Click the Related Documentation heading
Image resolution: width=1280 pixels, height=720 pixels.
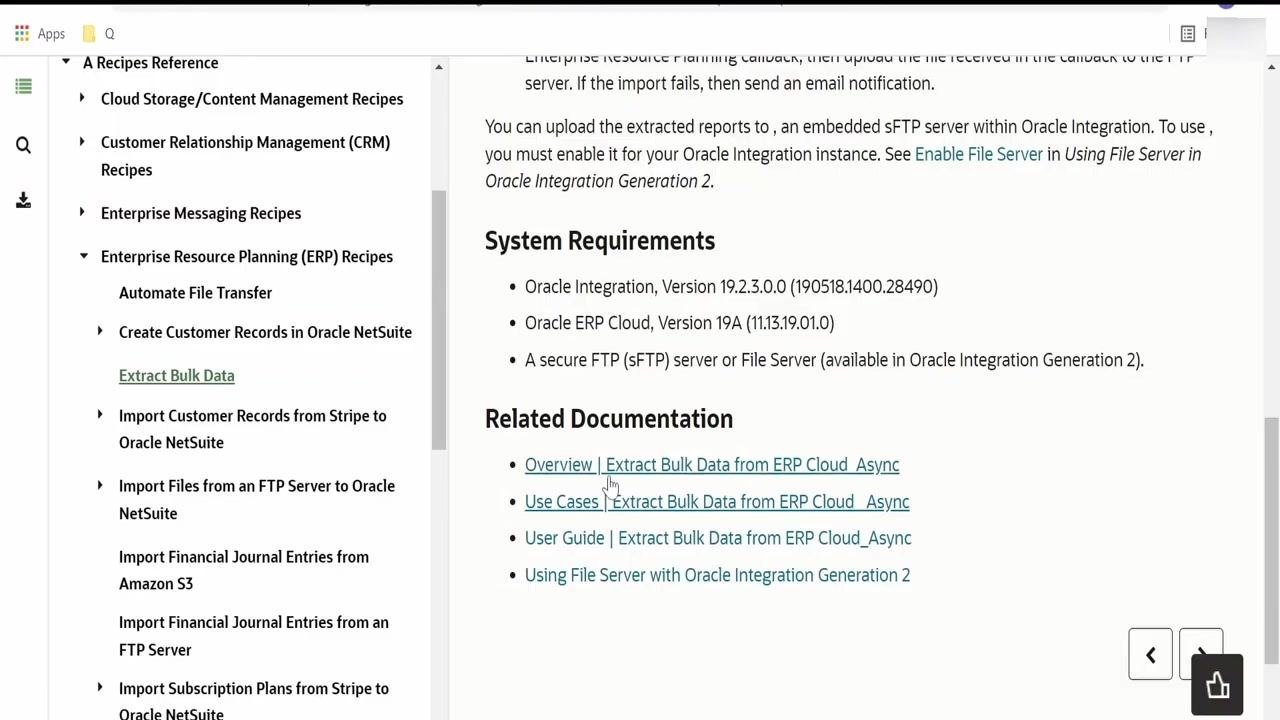point(609,419)
